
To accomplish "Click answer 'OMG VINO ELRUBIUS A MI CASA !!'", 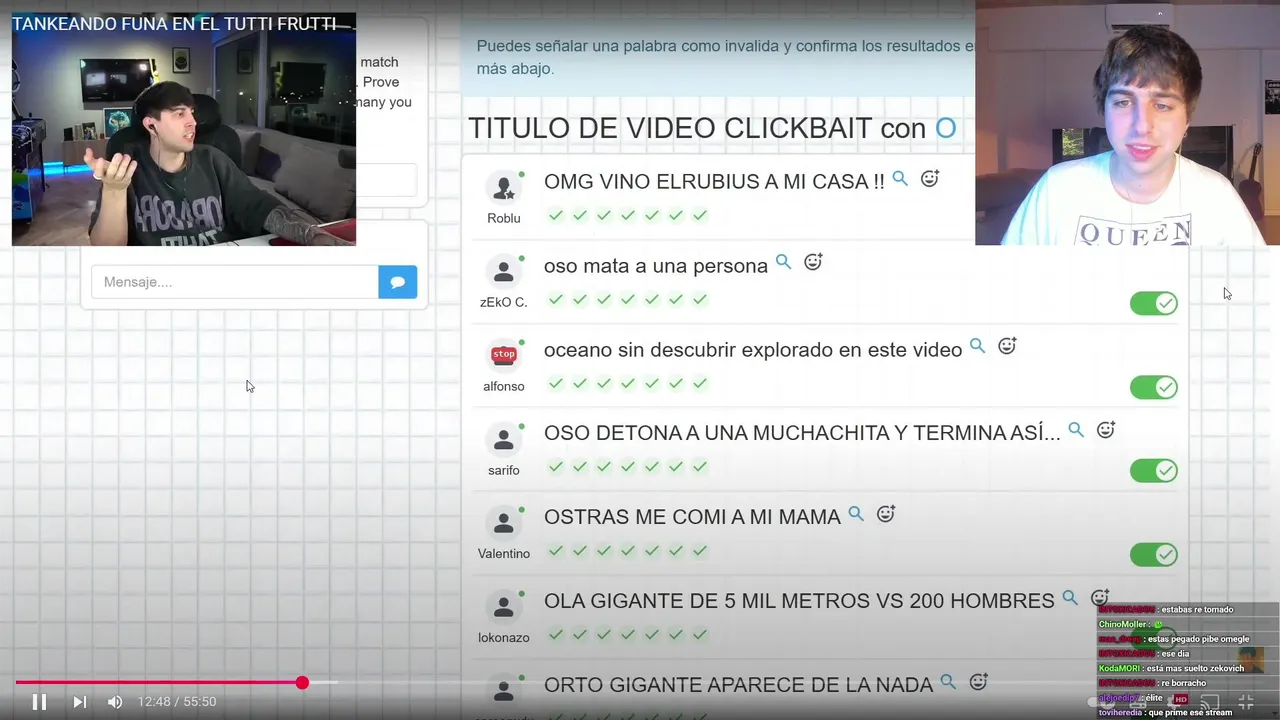I will (x=714, y=182).
